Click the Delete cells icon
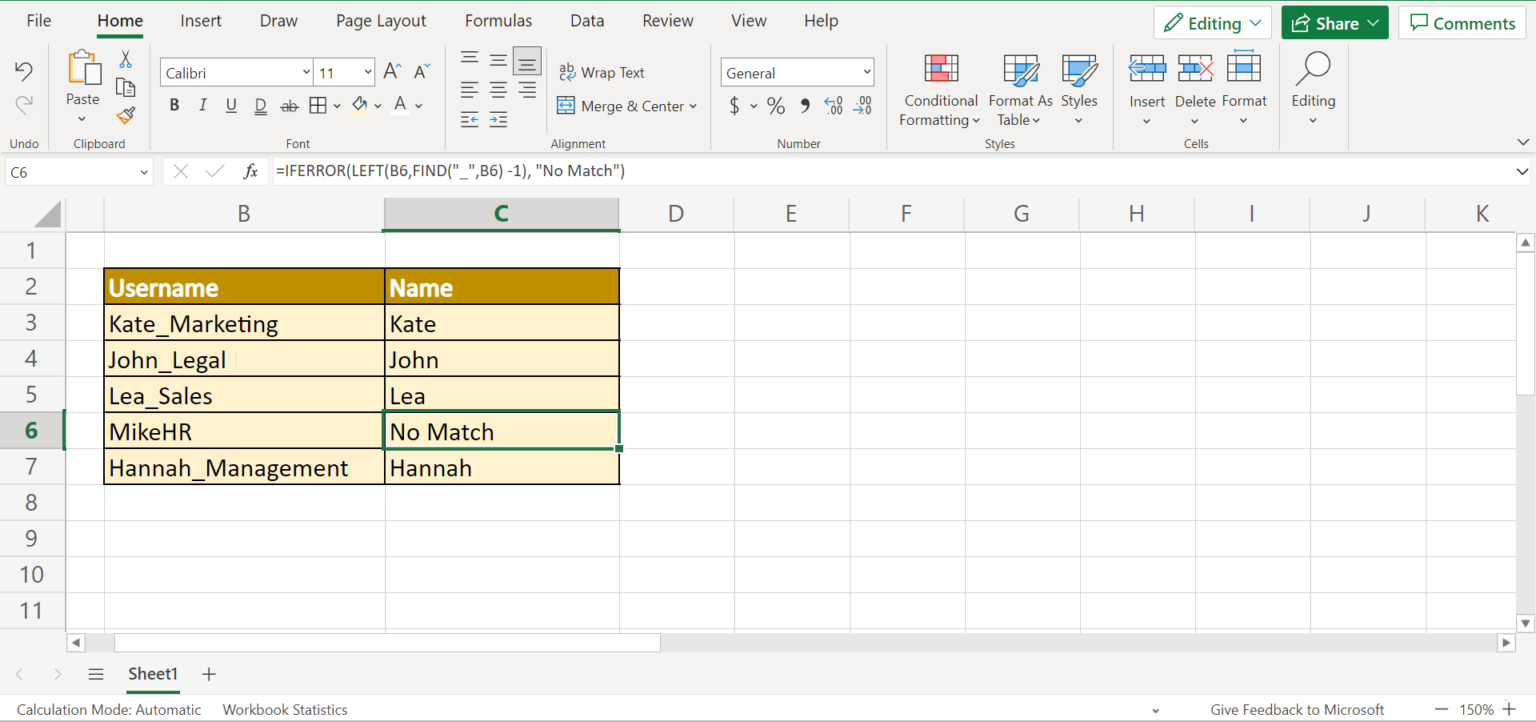This screenshot has height=722, width=1536. pyautogui.click(x=1195, y=69)
